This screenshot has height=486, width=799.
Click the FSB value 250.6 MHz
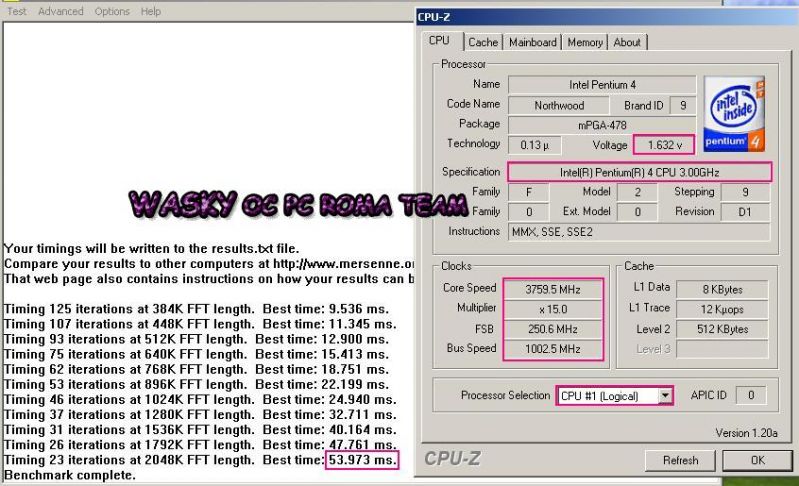click(553, 329)
